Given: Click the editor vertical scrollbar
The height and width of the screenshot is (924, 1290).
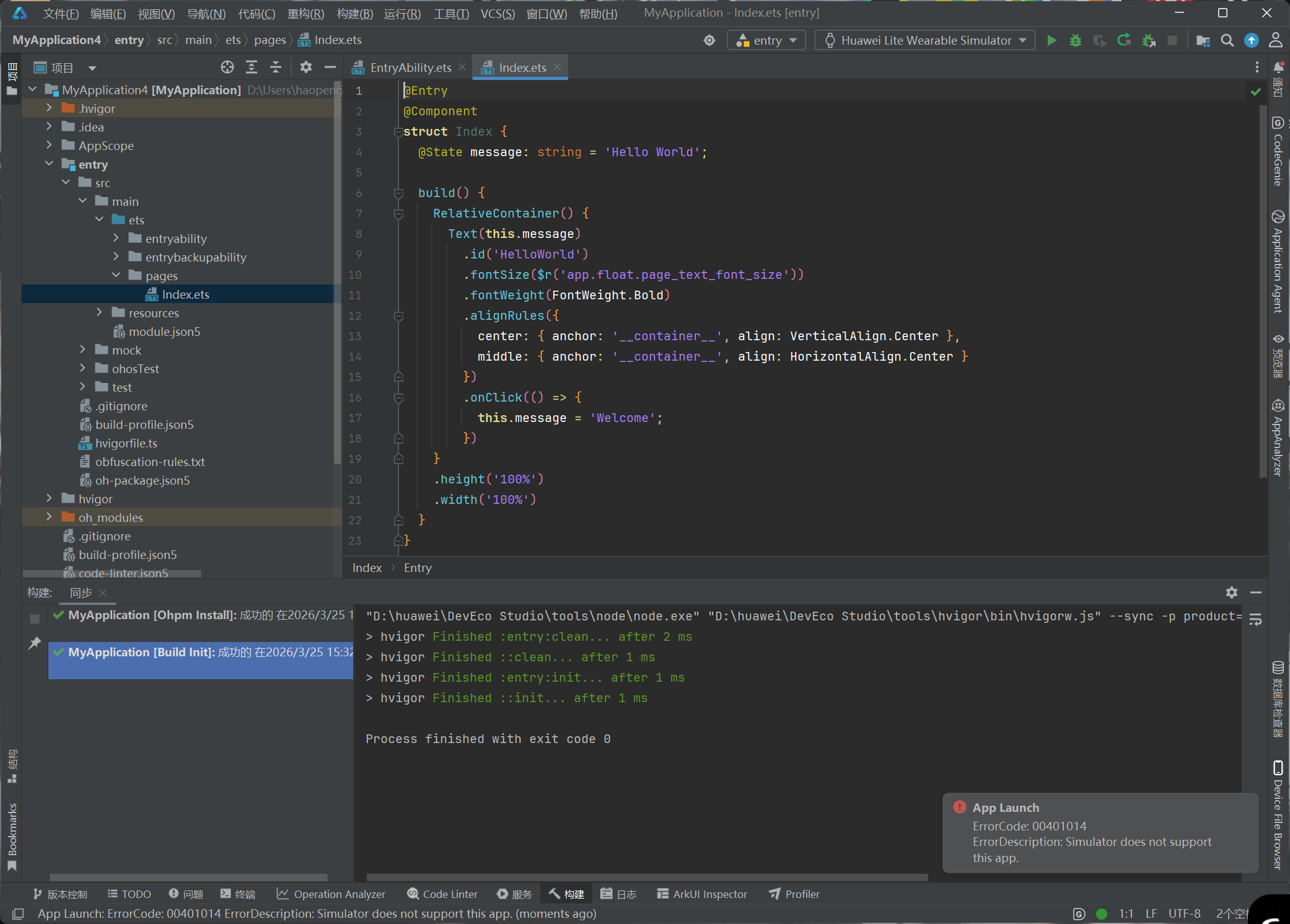Looking at the screenshot, I should click(x=1263, y=291).
